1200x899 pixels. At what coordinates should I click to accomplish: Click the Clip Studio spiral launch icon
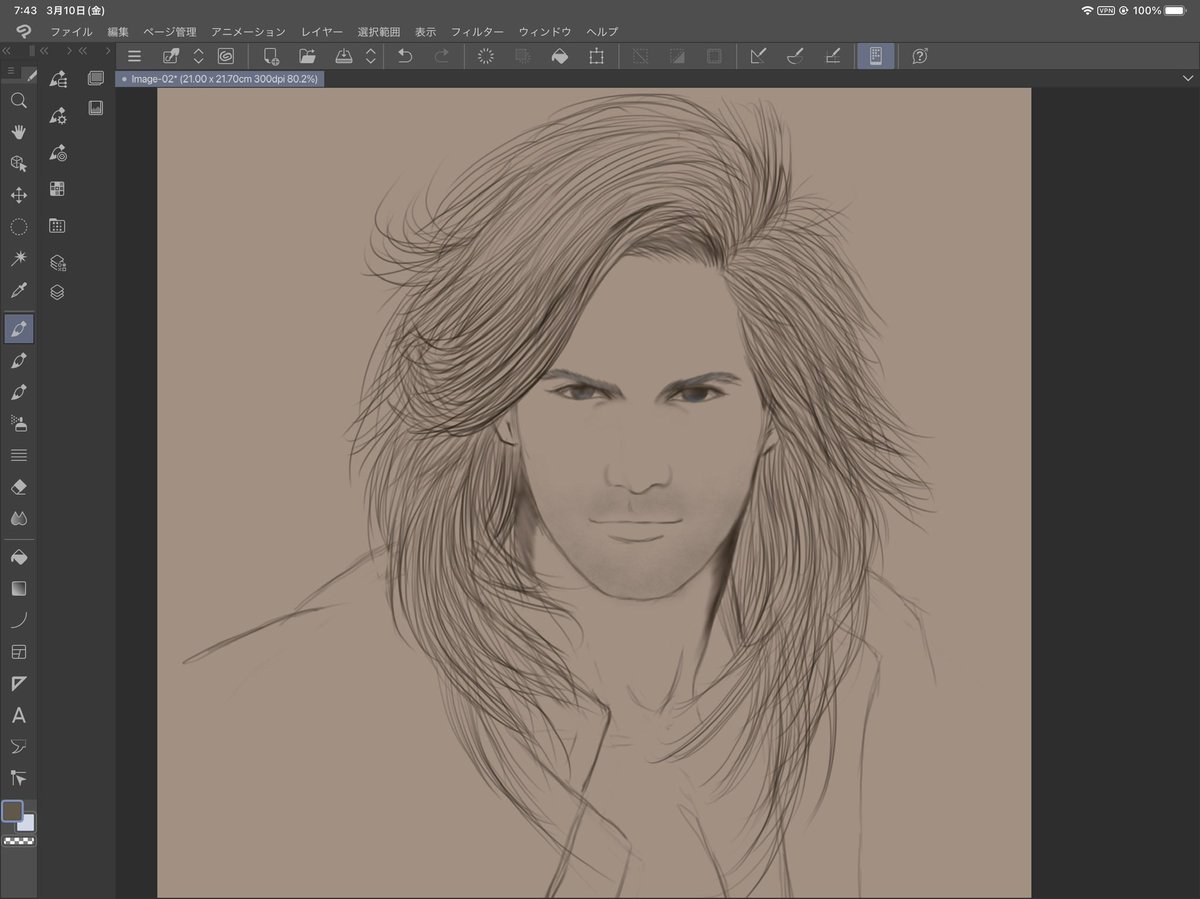[226, 56]
